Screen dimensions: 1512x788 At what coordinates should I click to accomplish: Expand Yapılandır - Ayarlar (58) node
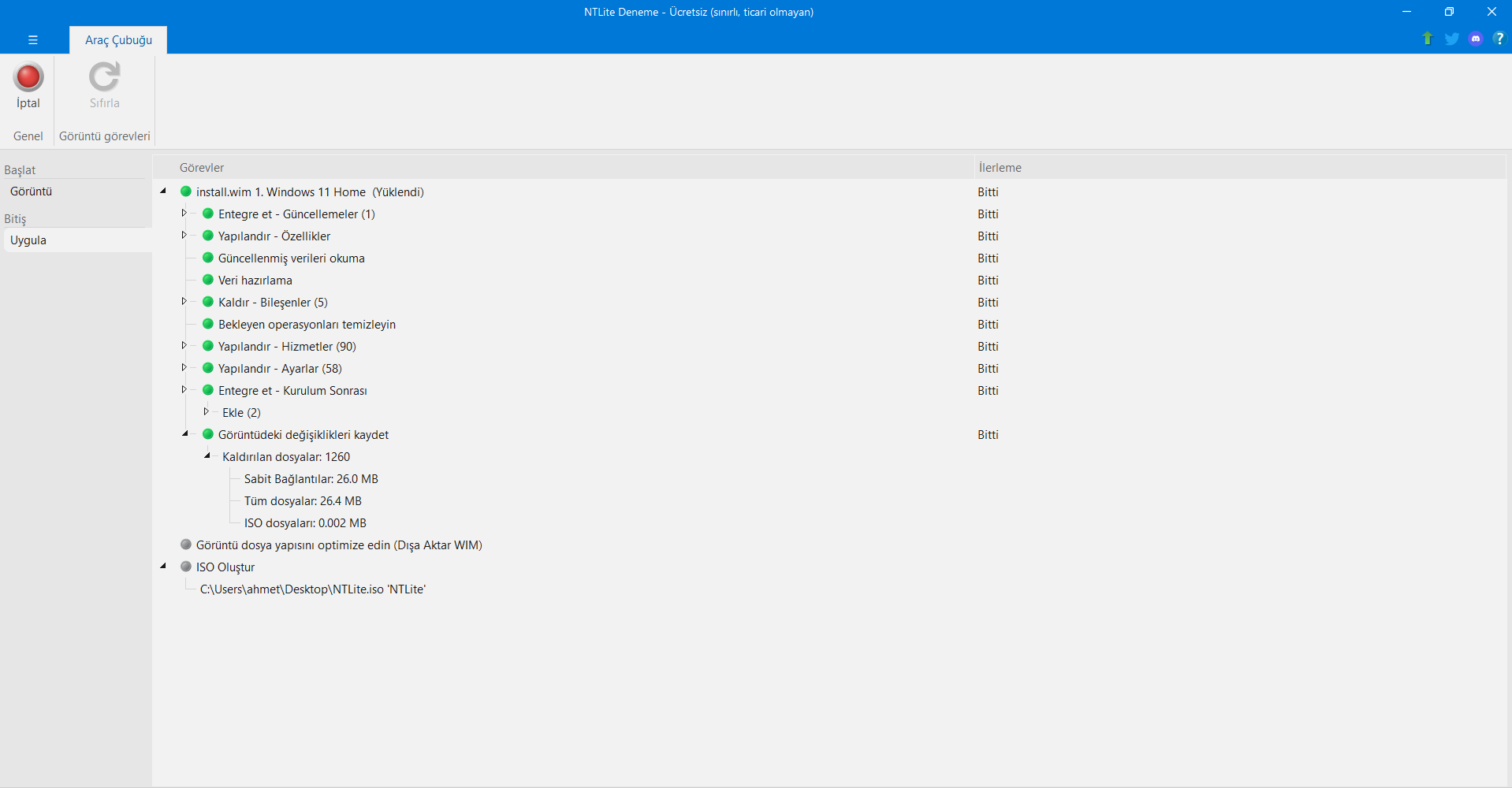(x=184, y=367)
